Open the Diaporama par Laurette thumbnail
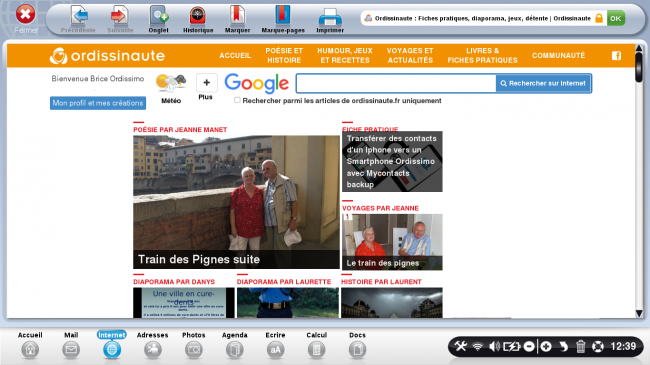This screenshot has width=650, height=365. 288,303
